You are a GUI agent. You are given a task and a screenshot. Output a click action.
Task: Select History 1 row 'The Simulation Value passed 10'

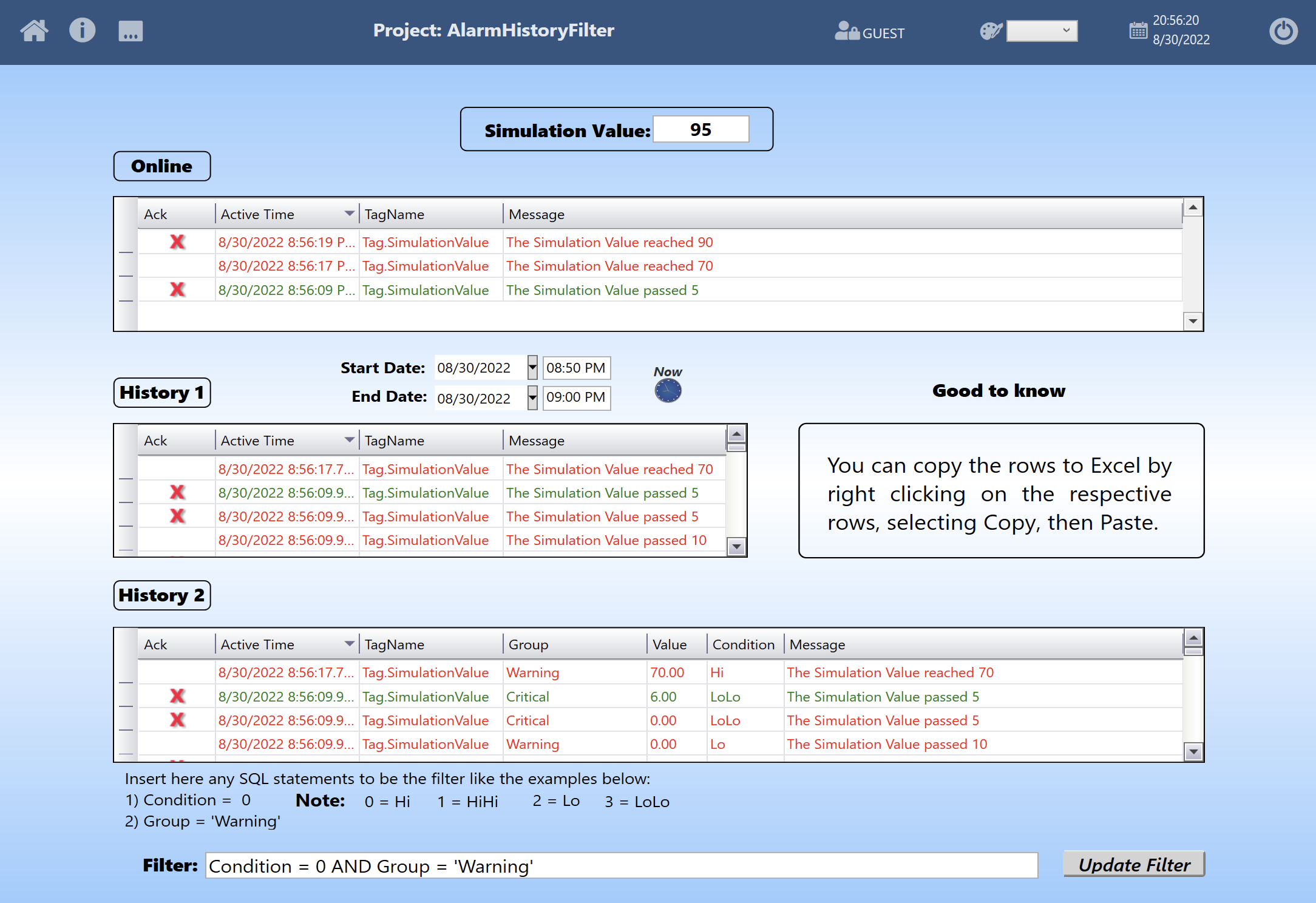(x=432, y=540)
